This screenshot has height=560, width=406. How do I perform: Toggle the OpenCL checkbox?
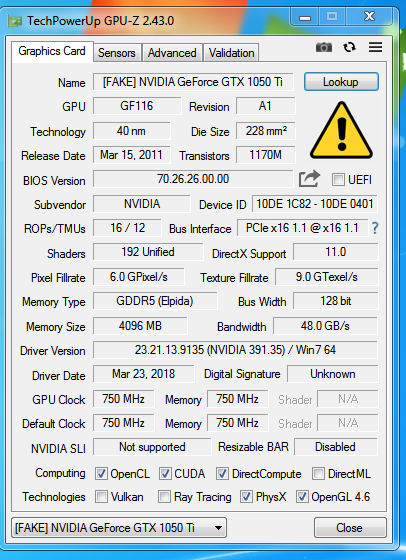point(101,474)
